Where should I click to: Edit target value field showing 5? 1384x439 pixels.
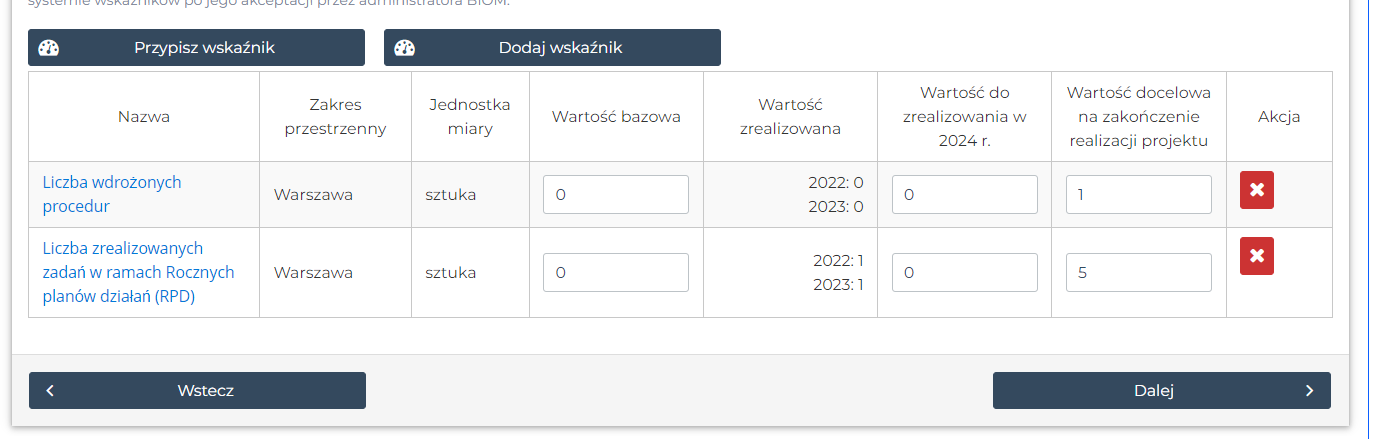tap(1138, 273)
